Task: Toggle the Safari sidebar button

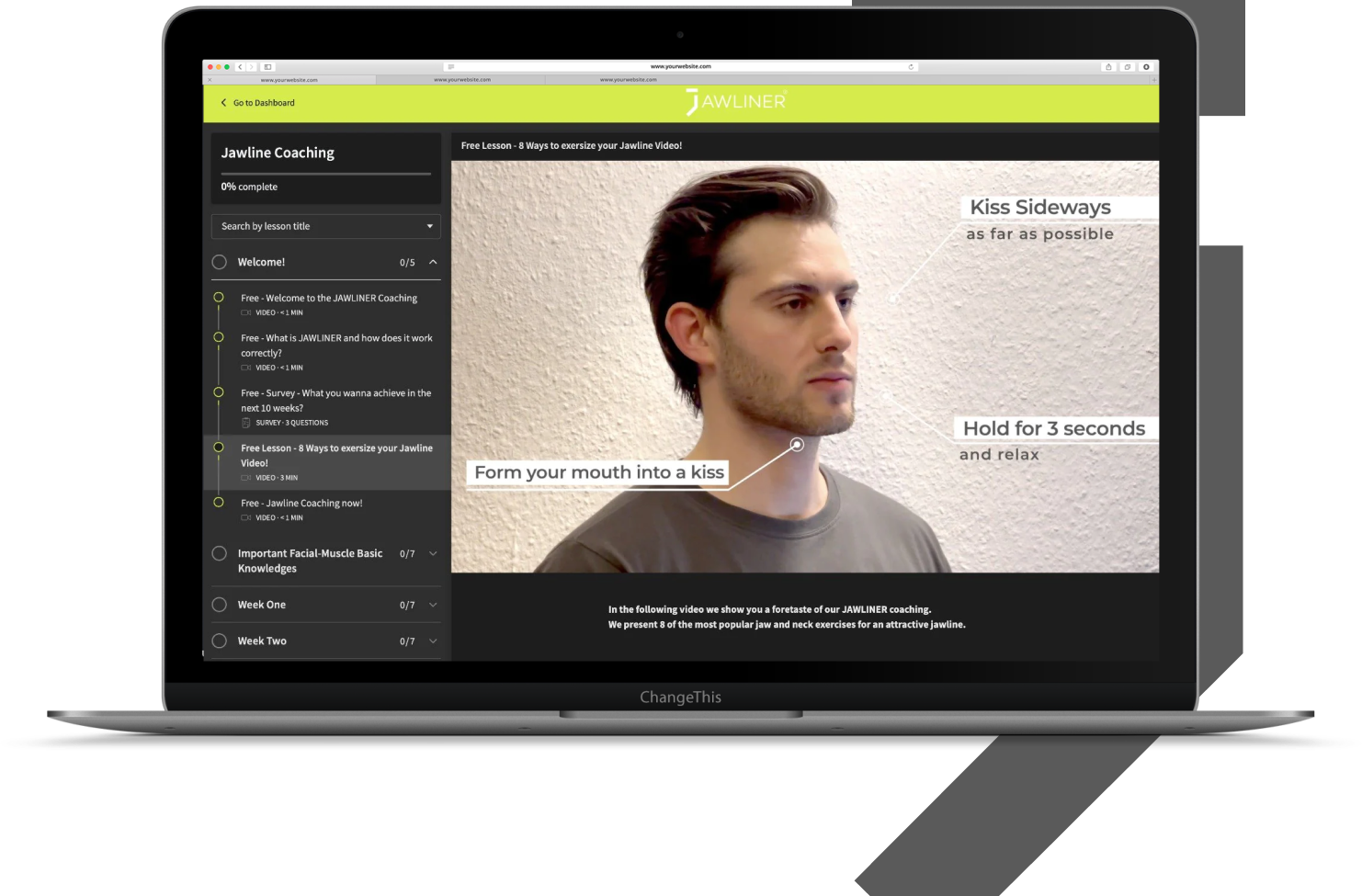Action: 267,67
